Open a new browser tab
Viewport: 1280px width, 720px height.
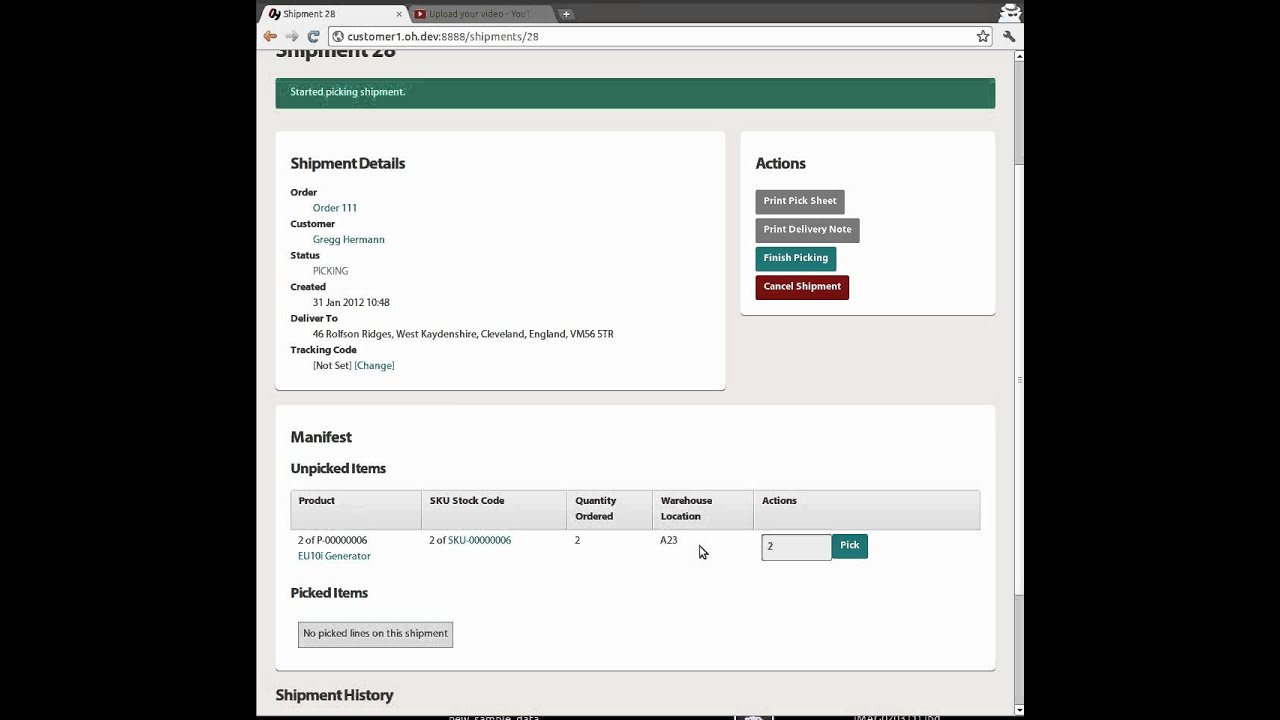pos(566,14)
